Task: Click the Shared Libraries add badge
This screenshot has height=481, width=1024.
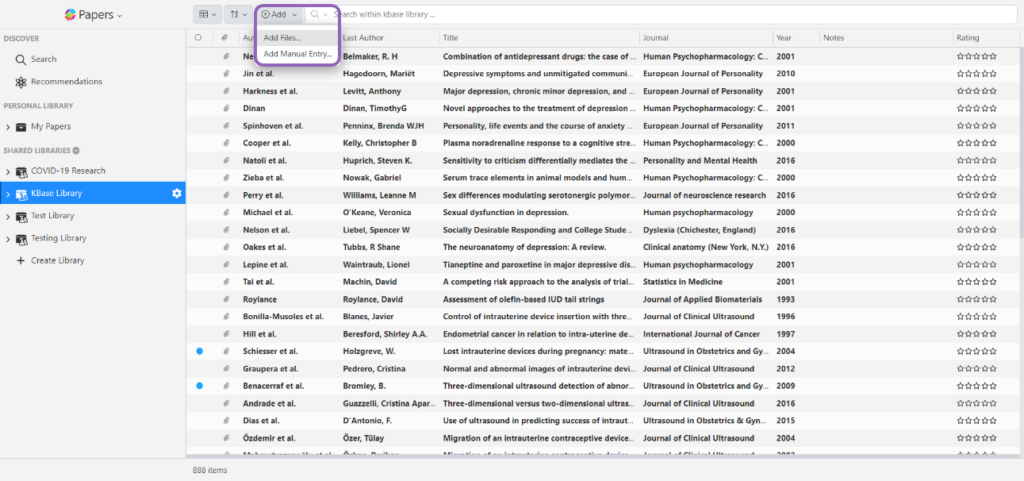Action: [x=76, y=150]
